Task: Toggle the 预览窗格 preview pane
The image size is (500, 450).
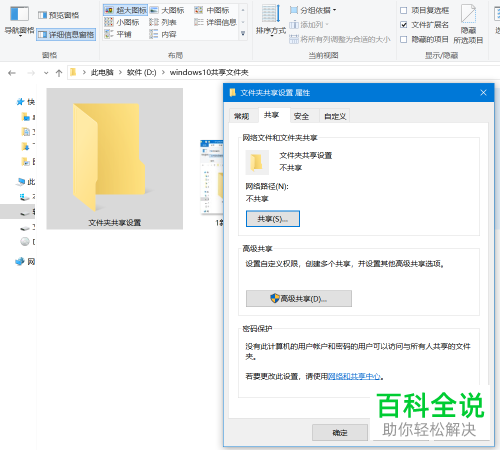Action: 58,15
